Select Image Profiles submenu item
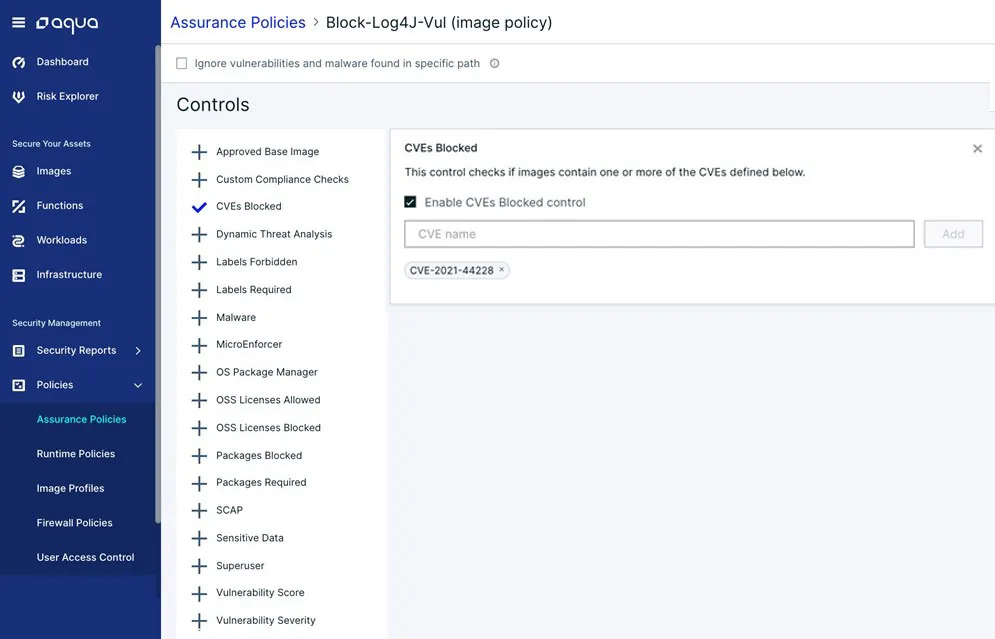This screenshot has width=995, height=639. click(70, 489)
